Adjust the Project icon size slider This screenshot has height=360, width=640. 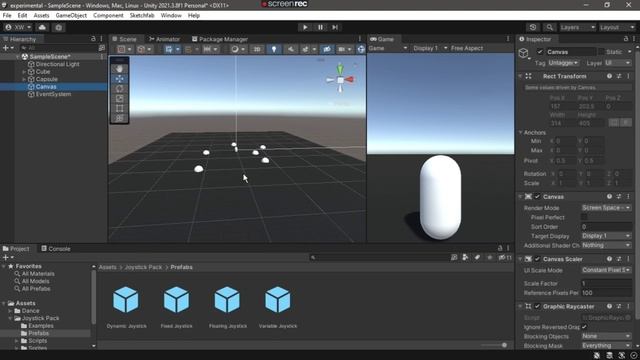(494, 345)
